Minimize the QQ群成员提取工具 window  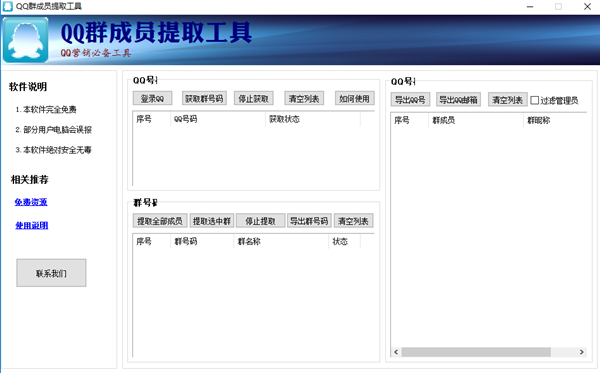[530, 7]
